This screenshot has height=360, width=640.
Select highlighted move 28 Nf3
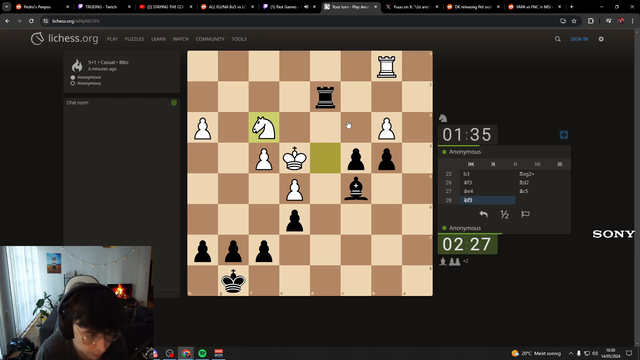click(x=488, y=200)
